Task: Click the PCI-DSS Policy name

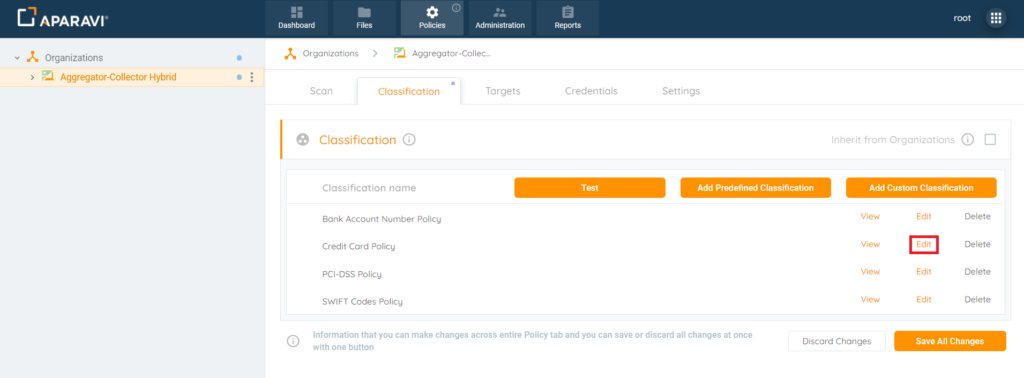Action: (x=352, y=274)
